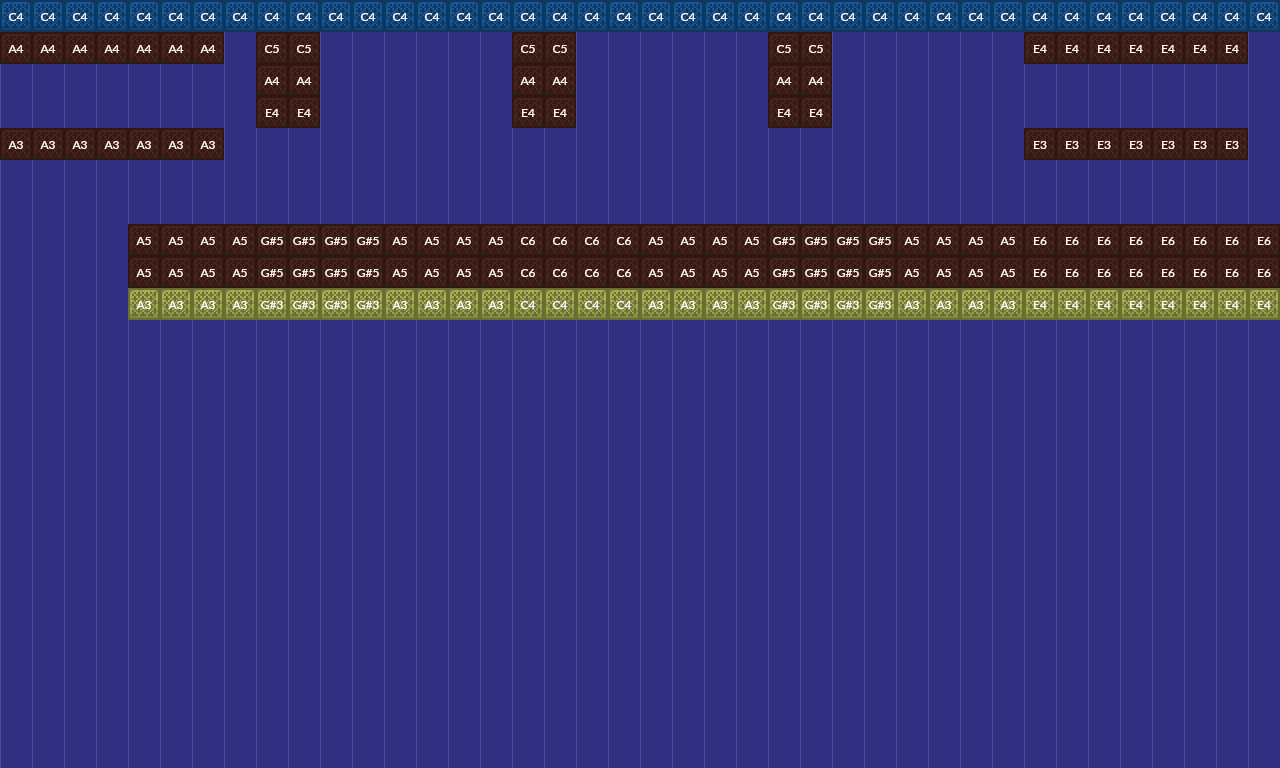
Task: Select first C6 note in upper brown row
Action: [x=528, y=240]
